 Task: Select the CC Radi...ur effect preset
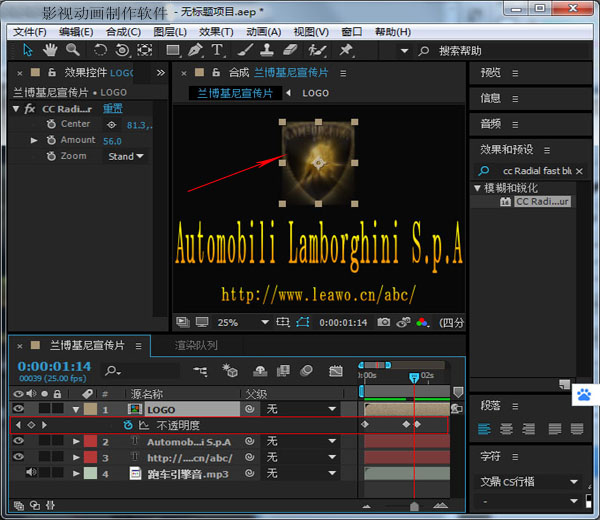(x=542, y=201)
